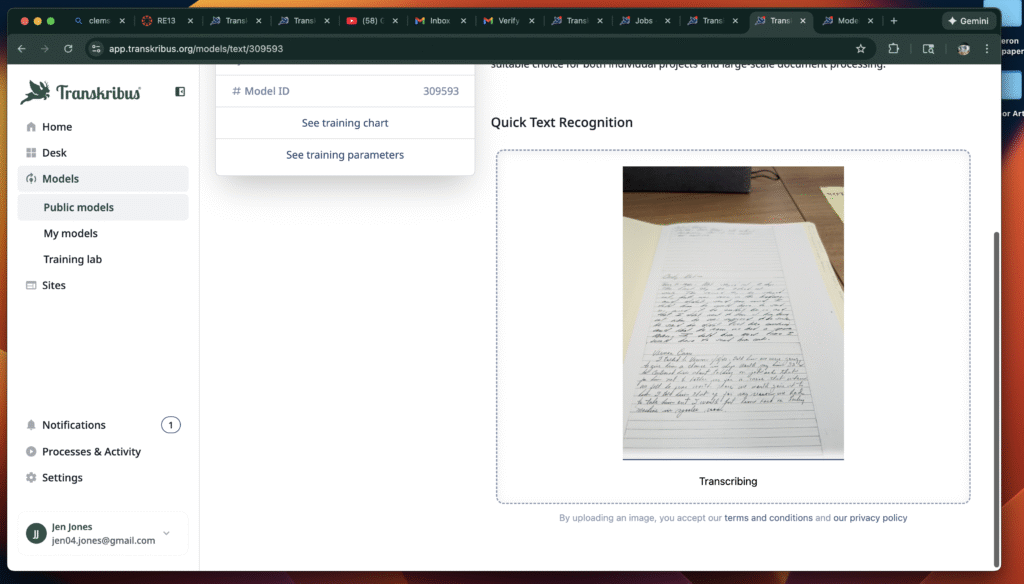Screen dimensions: 1024x584
Task: Click the uploaded handwritten letter image
Action: 733,312
